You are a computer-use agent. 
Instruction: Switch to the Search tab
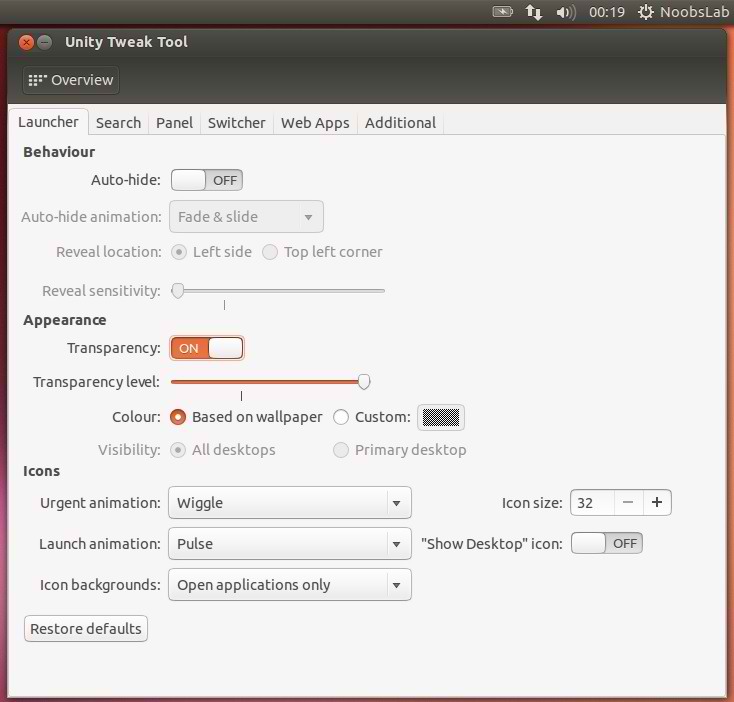tap(118, 123)
